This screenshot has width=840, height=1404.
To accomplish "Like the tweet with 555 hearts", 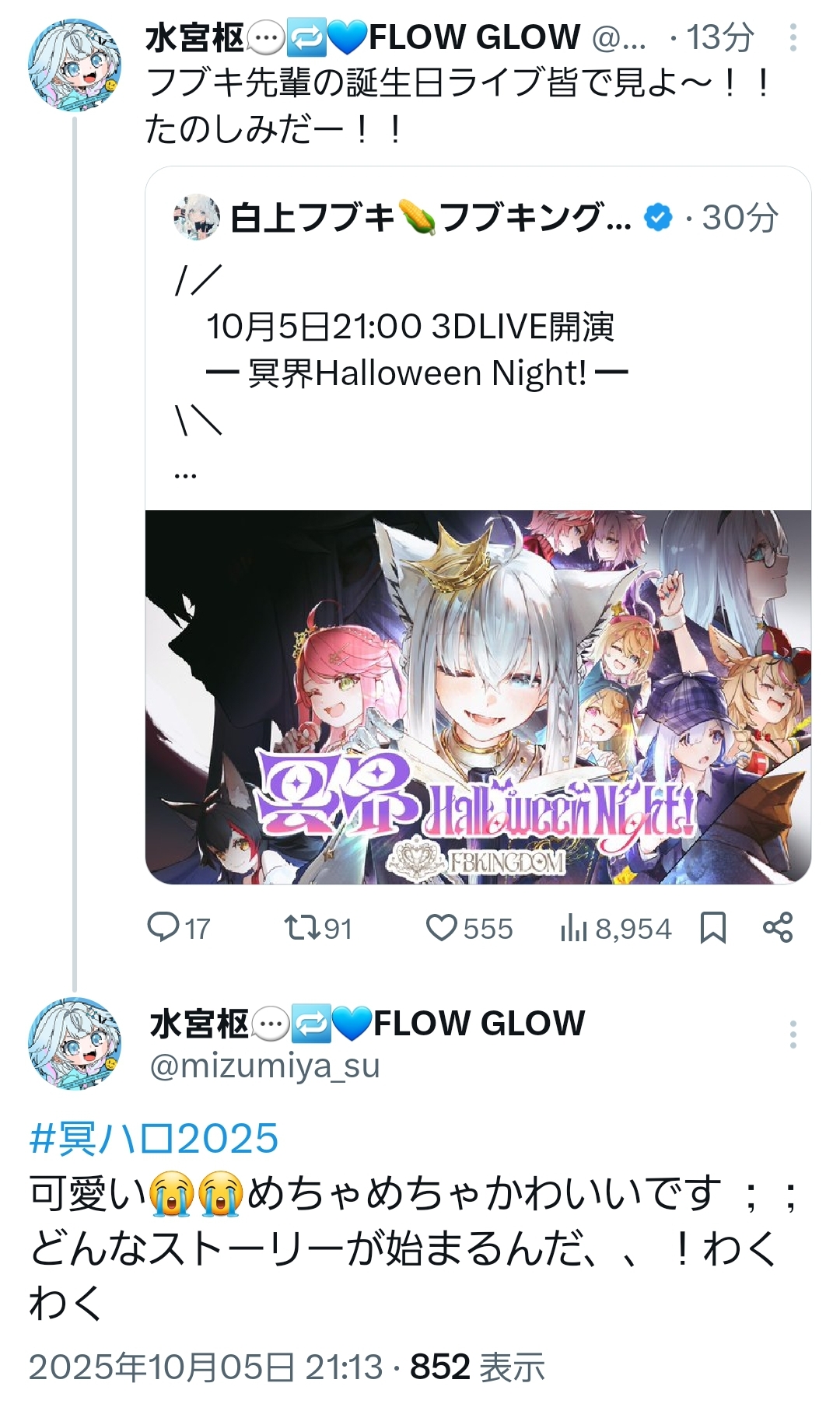I will tap(442, 928).
